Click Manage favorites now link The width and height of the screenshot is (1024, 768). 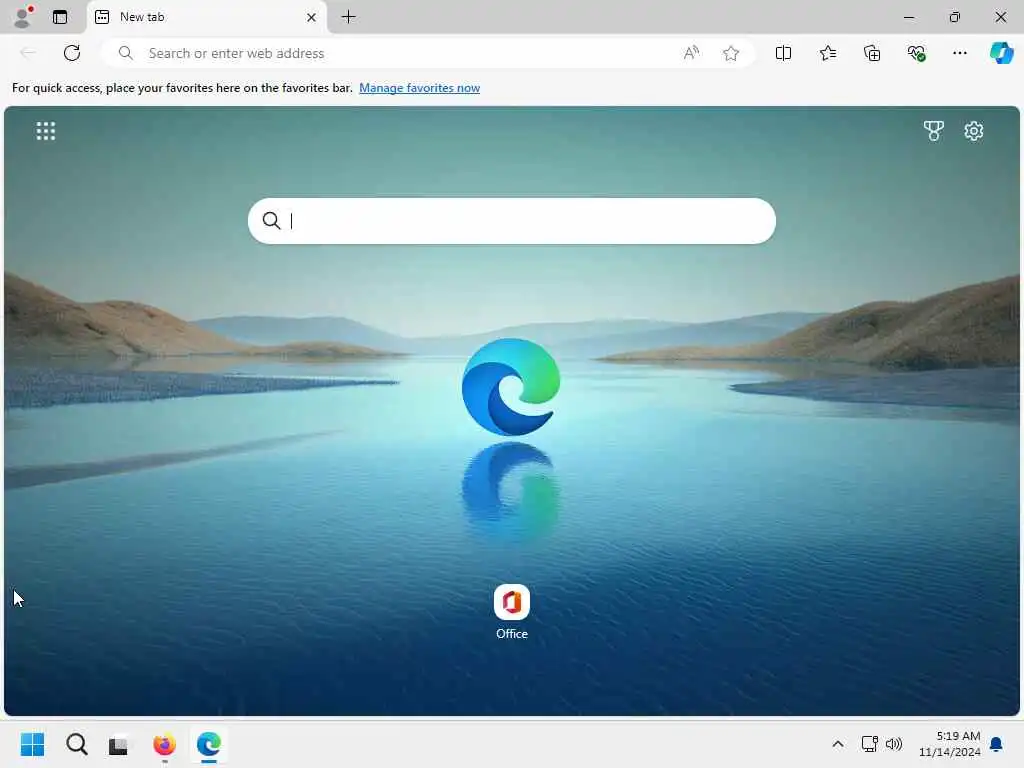point(419,88)
